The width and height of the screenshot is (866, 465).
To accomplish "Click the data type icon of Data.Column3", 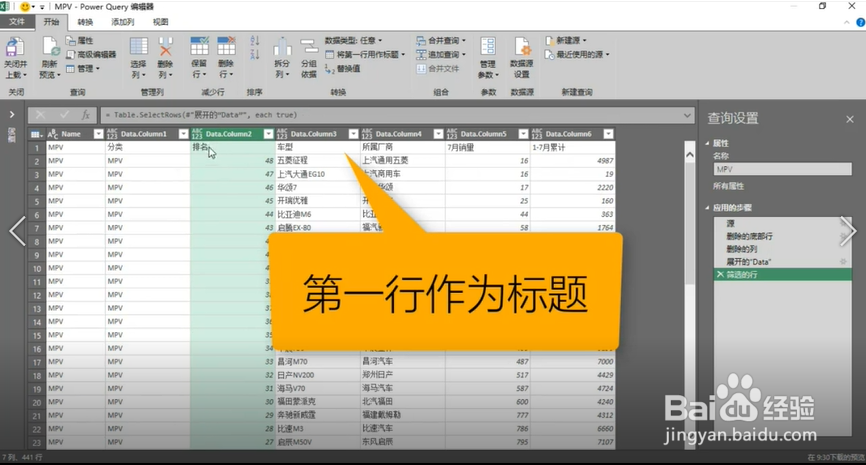I will coord(282,134).
